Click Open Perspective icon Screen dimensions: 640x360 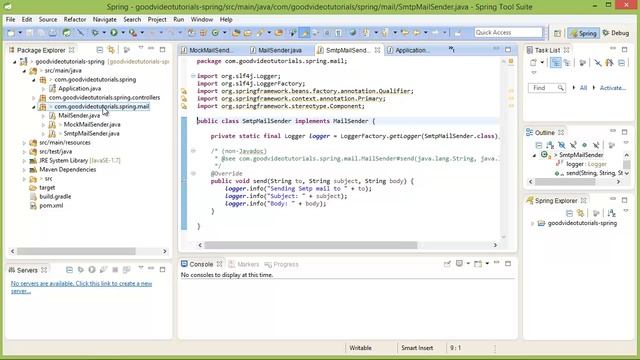(x=557, y=33)
